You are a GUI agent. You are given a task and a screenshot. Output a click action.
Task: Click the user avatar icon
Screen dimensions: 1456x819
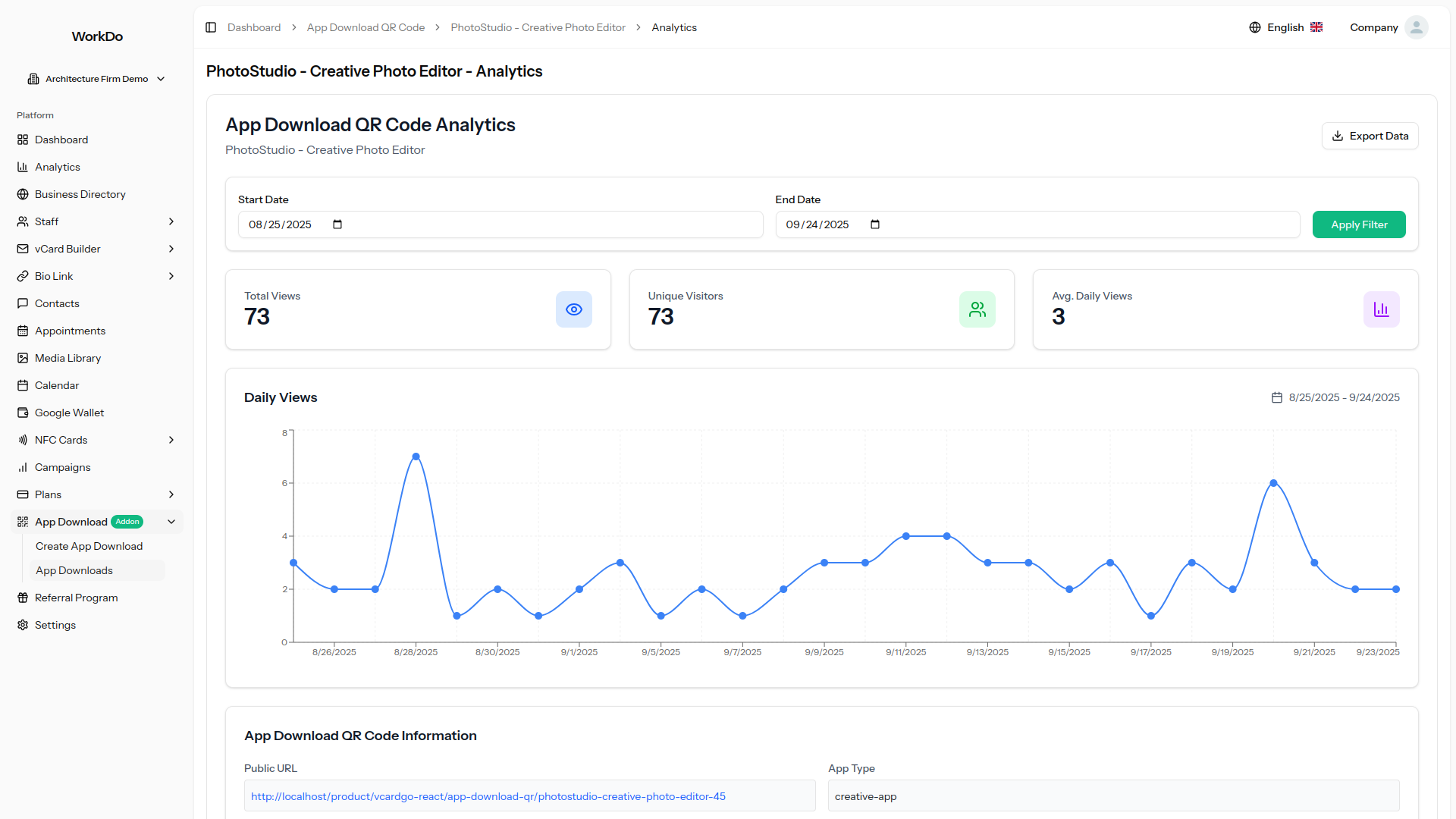[1416, 27]
